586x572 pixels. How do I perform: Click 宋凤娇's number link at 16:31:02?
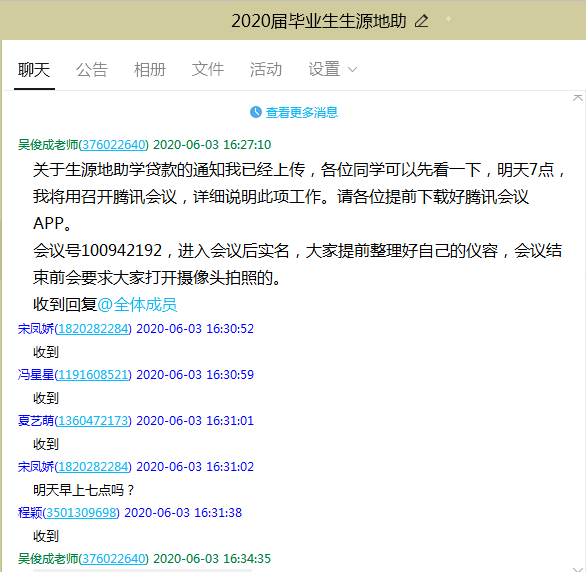(93, 467)
